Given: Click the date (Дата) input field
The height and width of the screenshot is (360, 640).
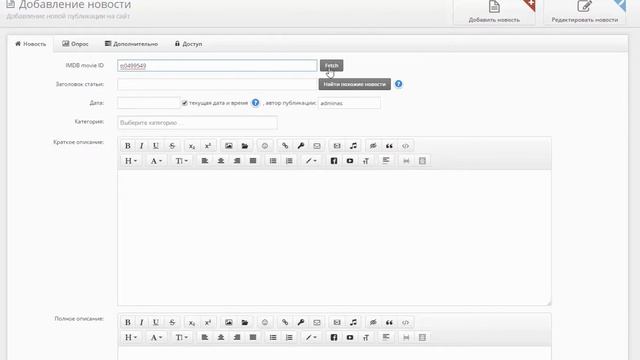Looking at the screenshot, I should 149,103.
